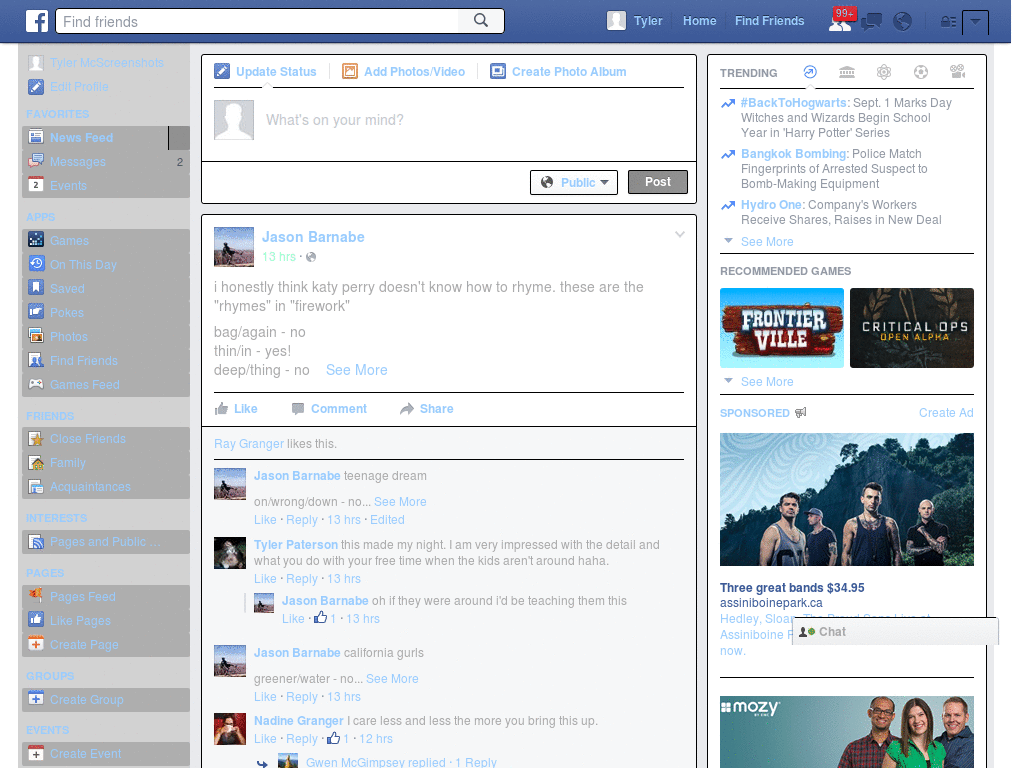This screenshot has height=768, width=1024.
Task: Open Messages in sidebar
Action: click(106, 161)
